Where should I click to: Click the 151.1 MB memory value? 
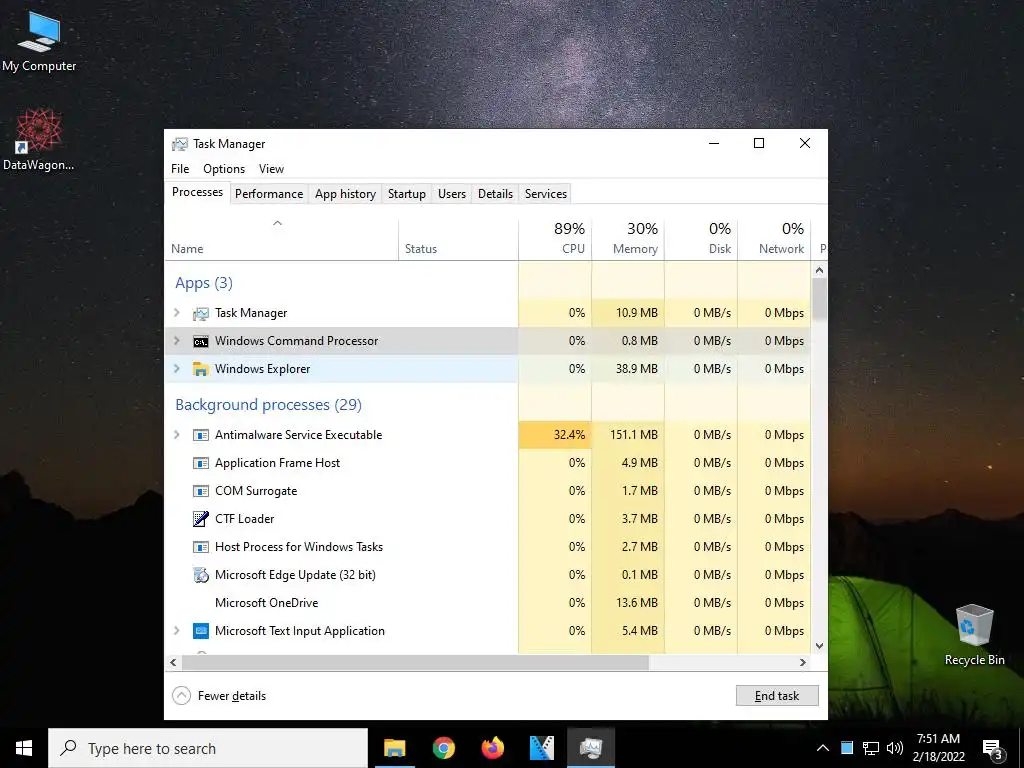pos(633,436)
